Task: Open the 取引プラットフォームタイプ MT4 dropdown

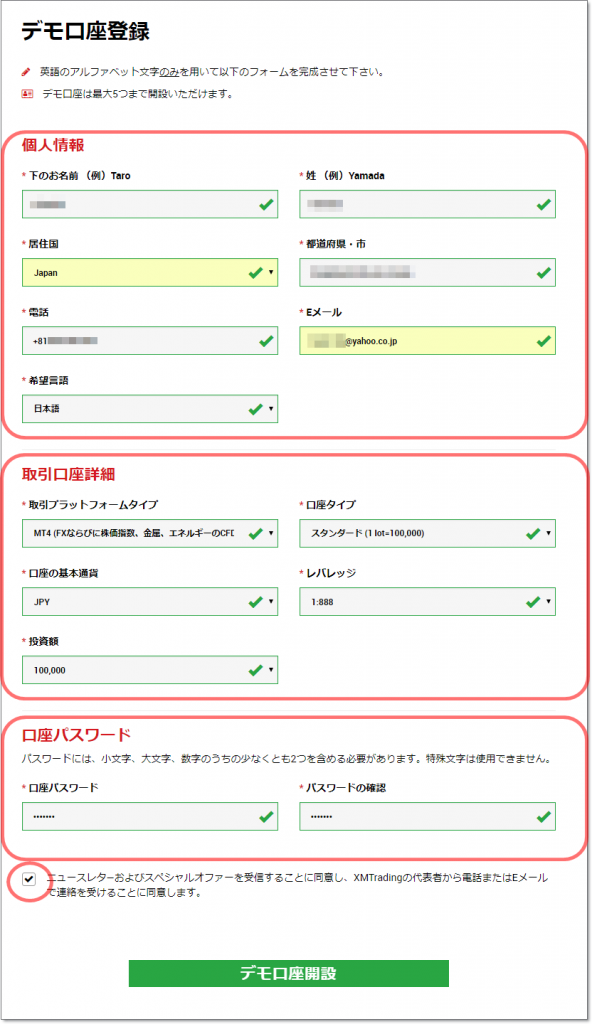Action: pyautogui.click(x=150, y=534)
